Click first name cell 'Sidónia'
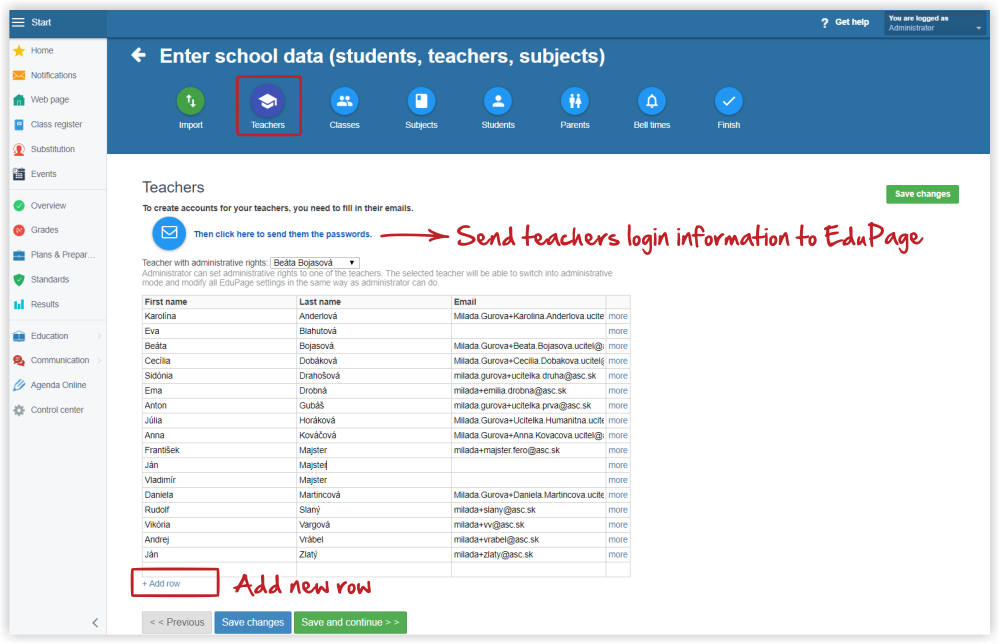This screenshot has height=644, width=1000. [219, 376]
